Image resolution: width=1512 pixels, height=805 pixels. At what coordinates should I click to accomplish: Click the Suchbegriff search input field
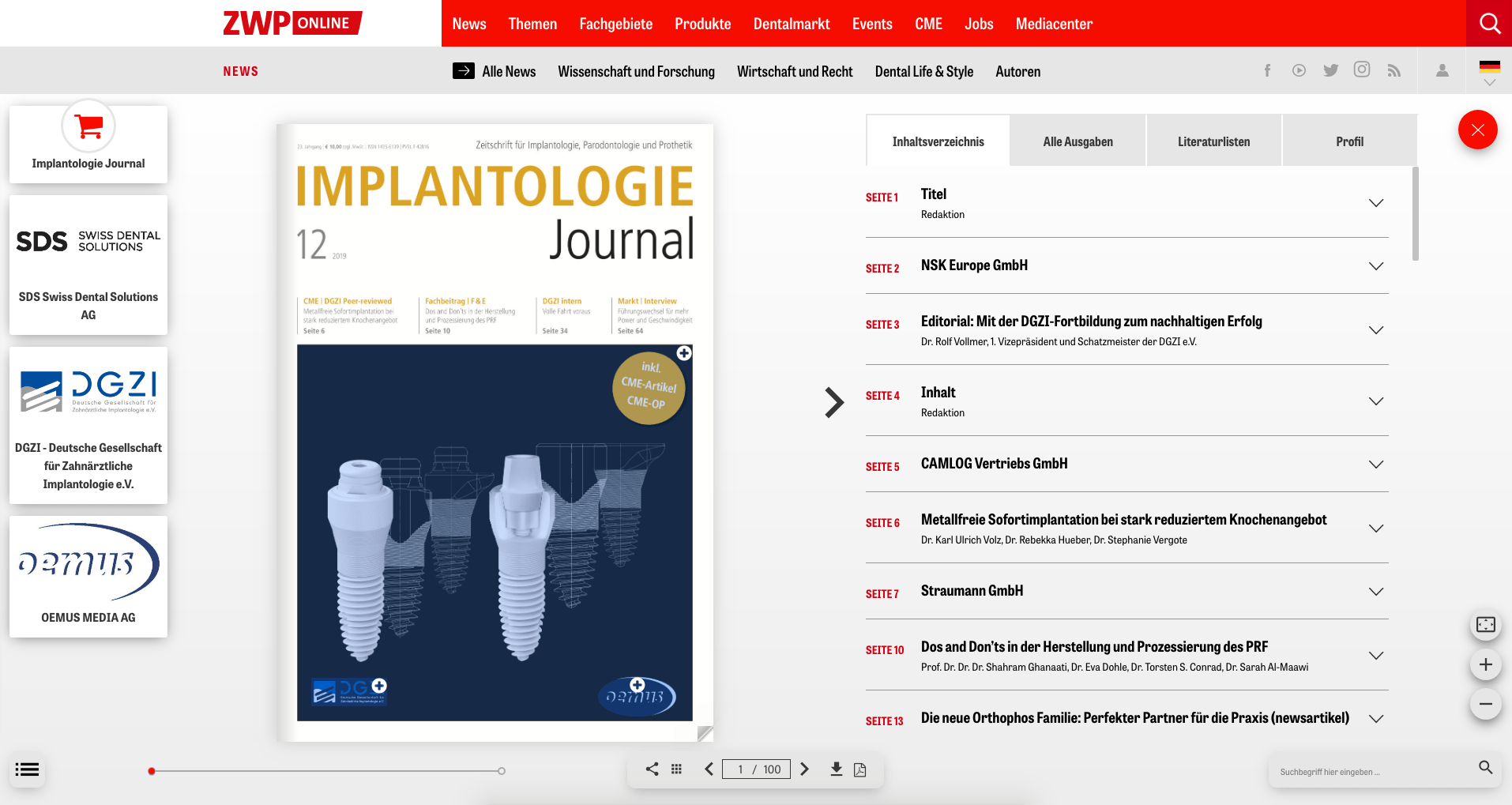[x=1375, y=771]
